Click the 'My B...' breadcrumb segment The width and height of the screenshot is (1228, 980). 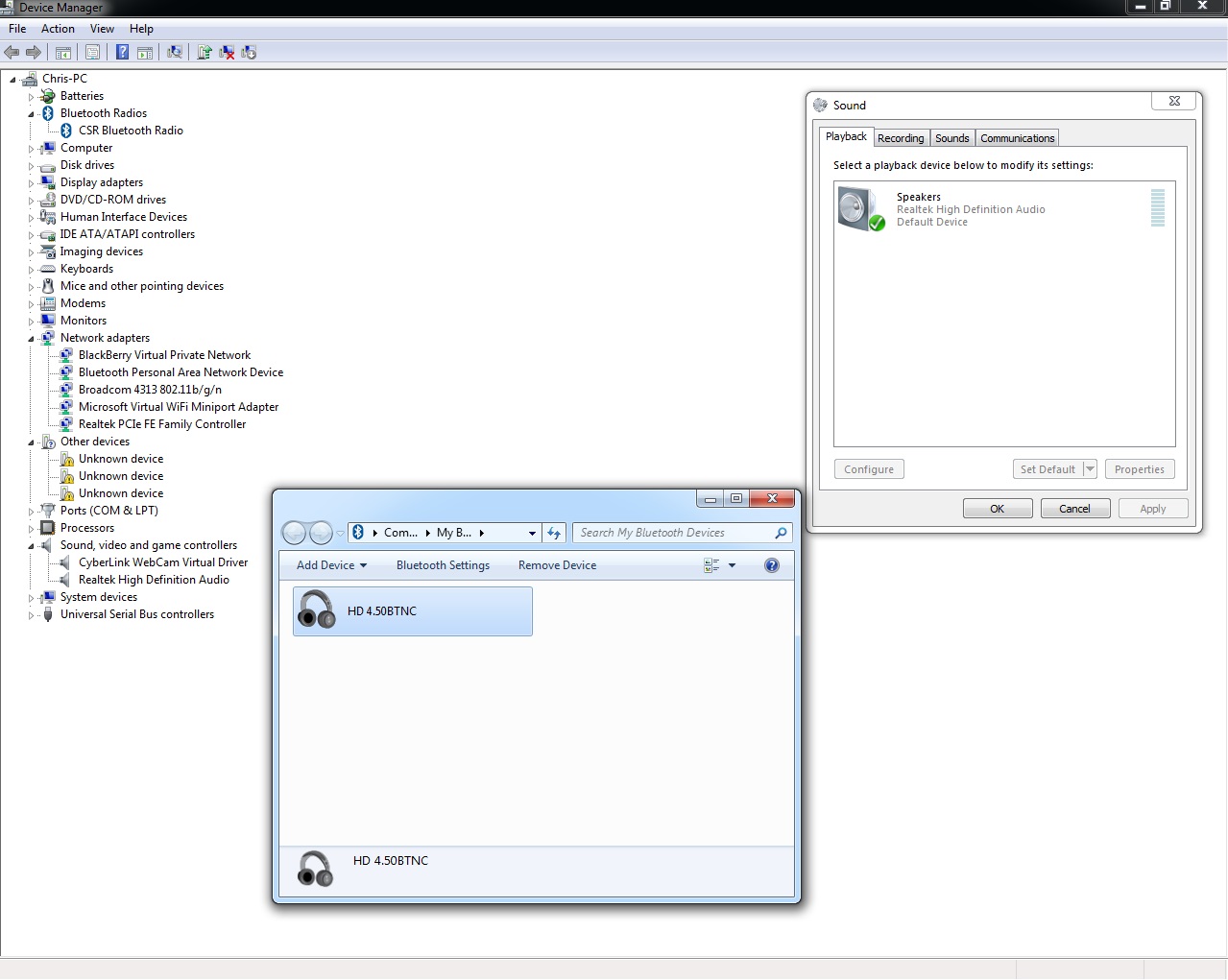point(454,533)
